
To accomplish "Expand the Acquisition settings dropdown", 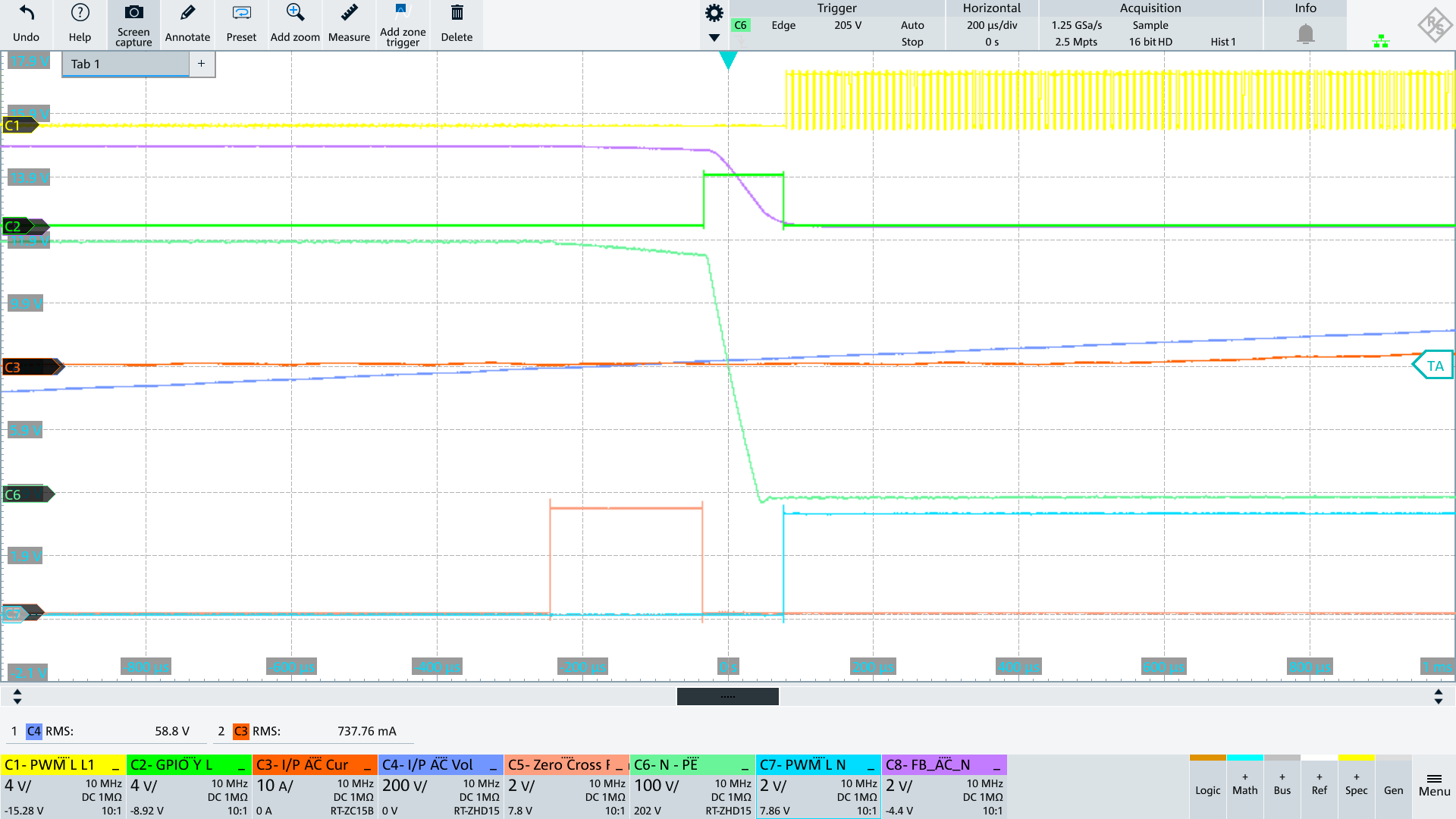I will coord(1176,8).
